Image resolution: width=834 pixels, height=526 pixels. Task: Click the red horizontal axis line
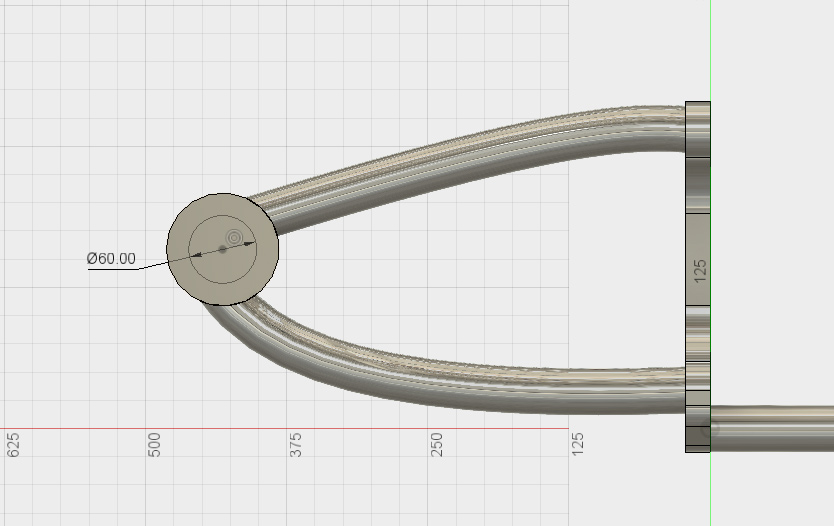[300, 429]
